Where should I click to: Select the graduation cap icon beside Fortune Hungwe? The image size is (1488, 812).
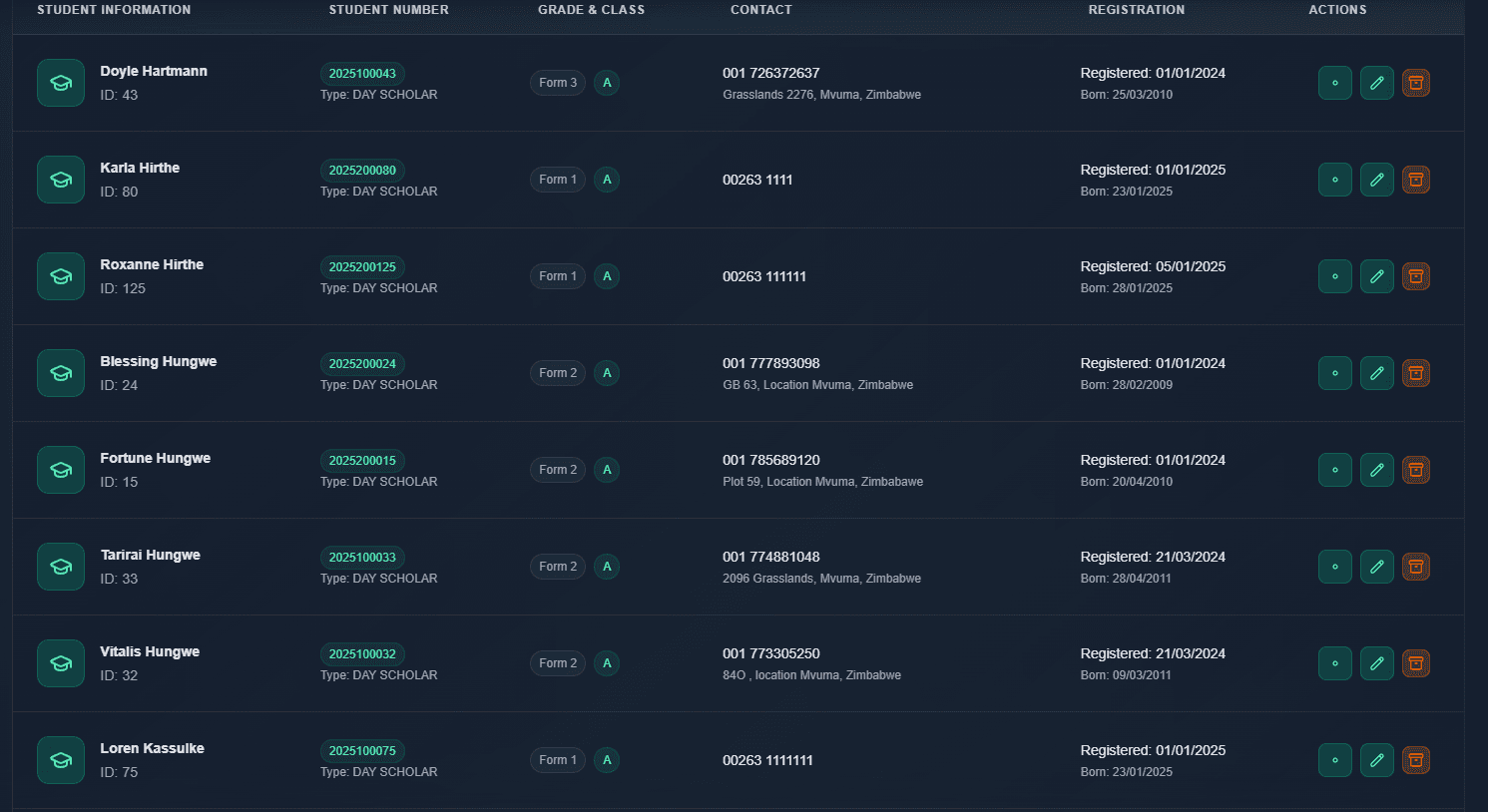[61, 470]
